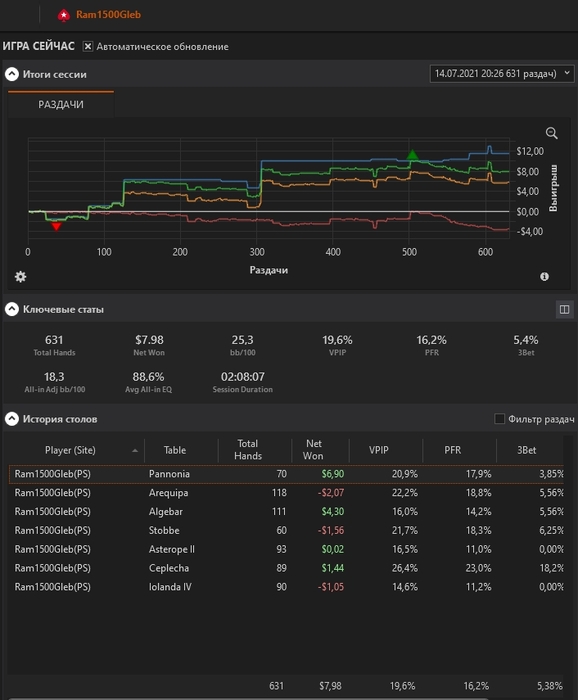Click the 02:08:07 Session Duration stat
The image size is (578, 700).
point(242,377)
